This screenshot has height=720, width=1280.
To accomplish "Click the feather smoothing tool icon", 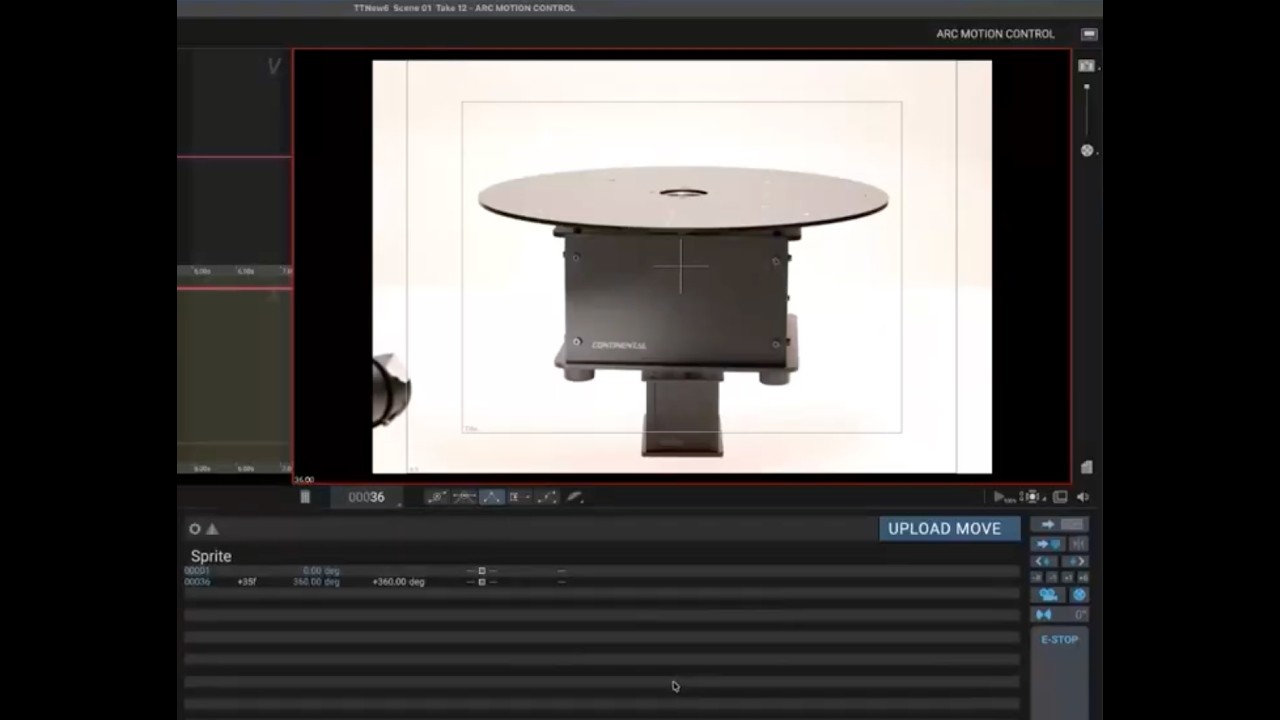I will pos(575,497).
